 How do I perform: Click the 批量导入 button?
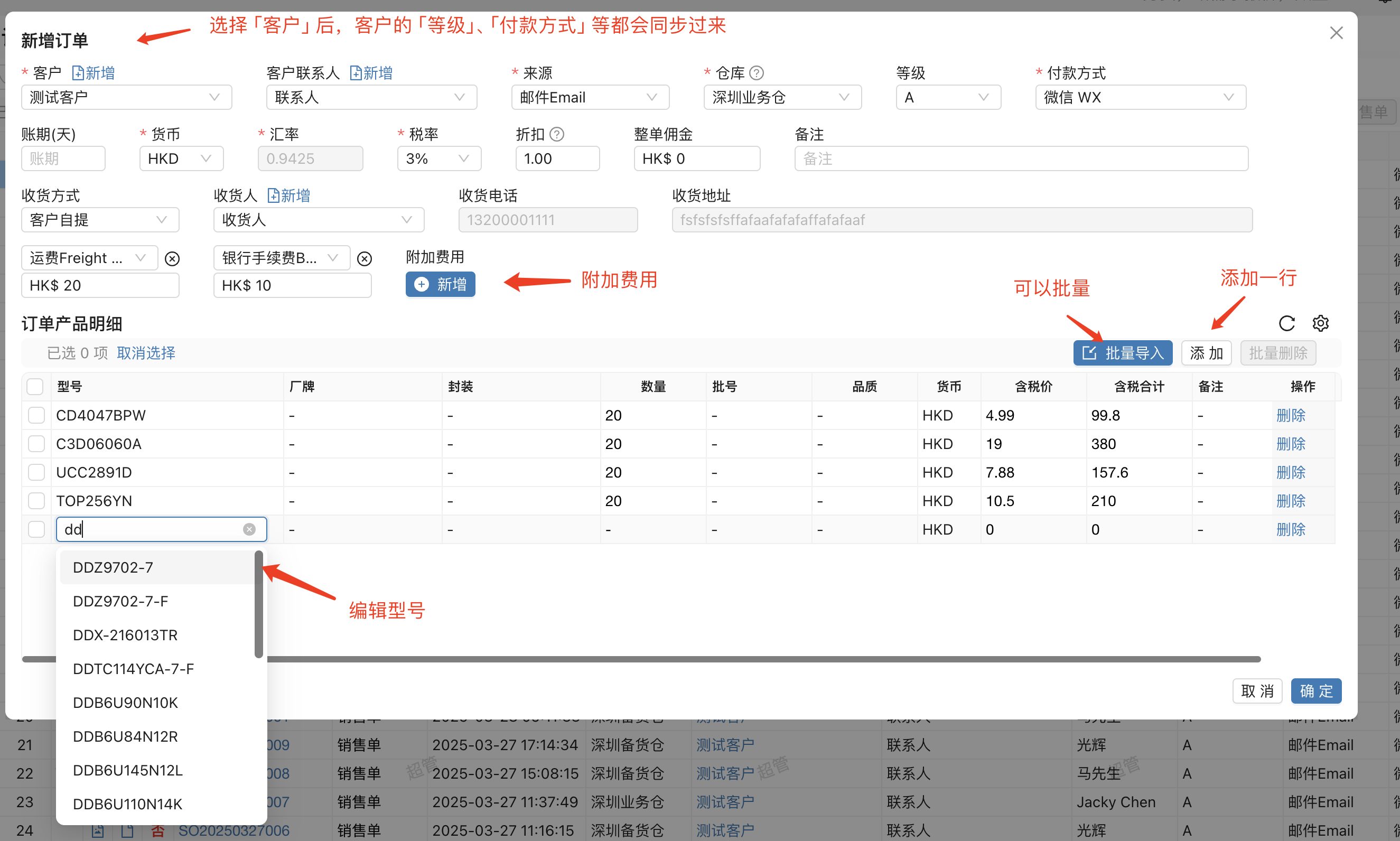(1123, 353)
